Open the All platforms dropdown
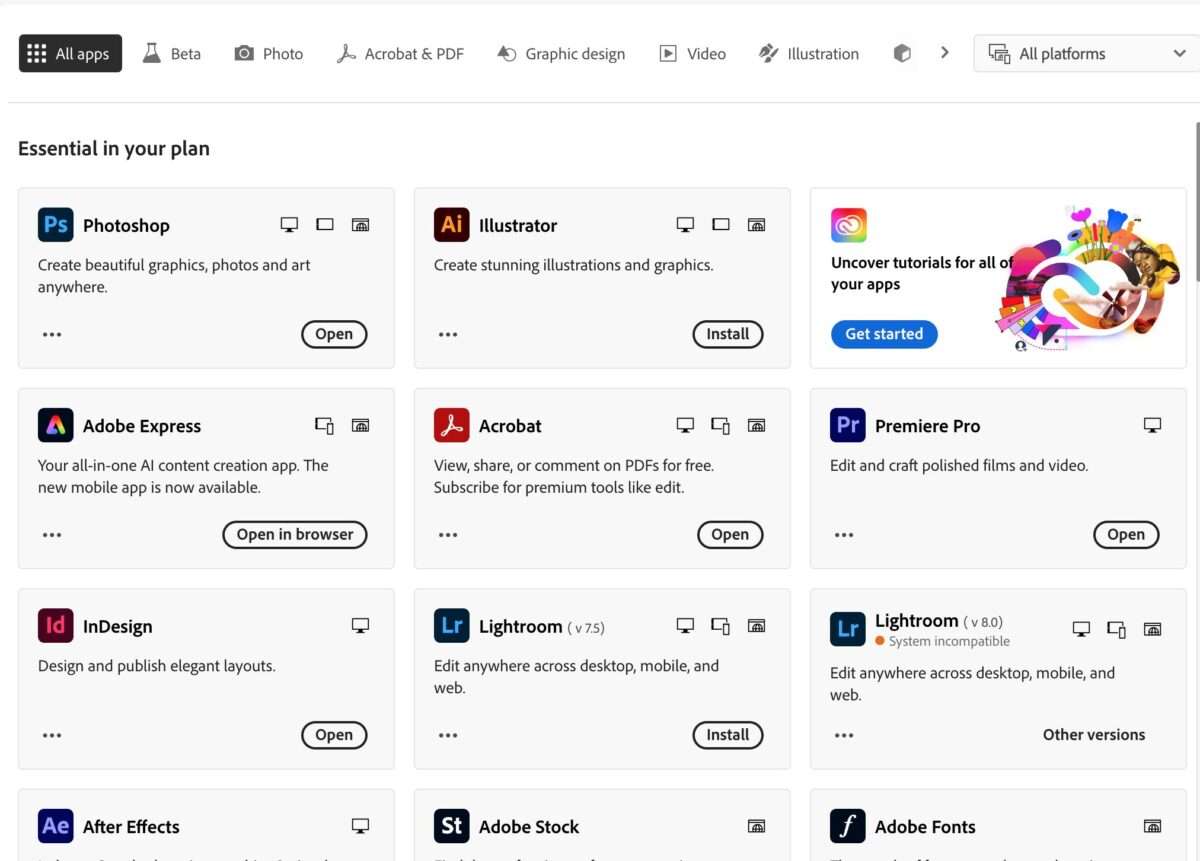The image size is (1200, 861). point(1085,54)
